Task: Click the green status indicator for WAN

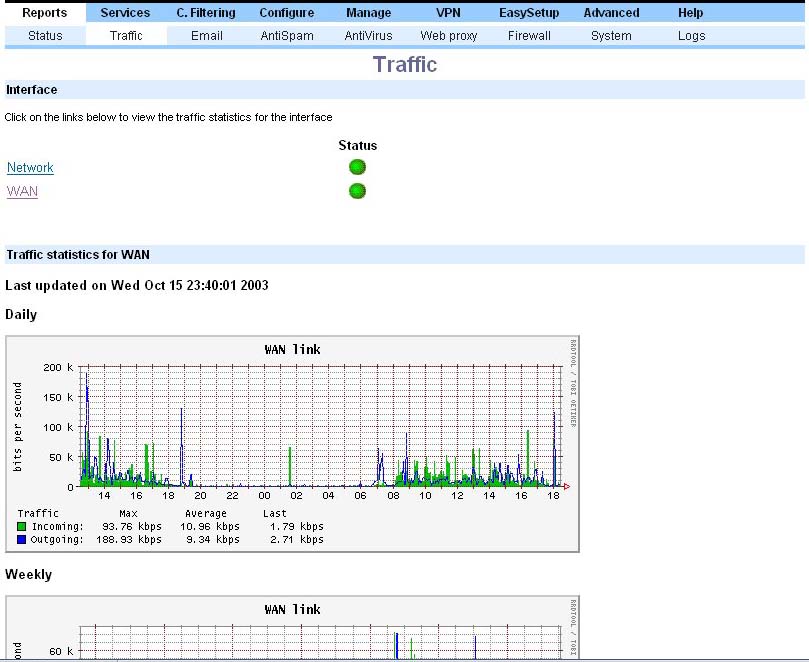Action: click(357, 191)
